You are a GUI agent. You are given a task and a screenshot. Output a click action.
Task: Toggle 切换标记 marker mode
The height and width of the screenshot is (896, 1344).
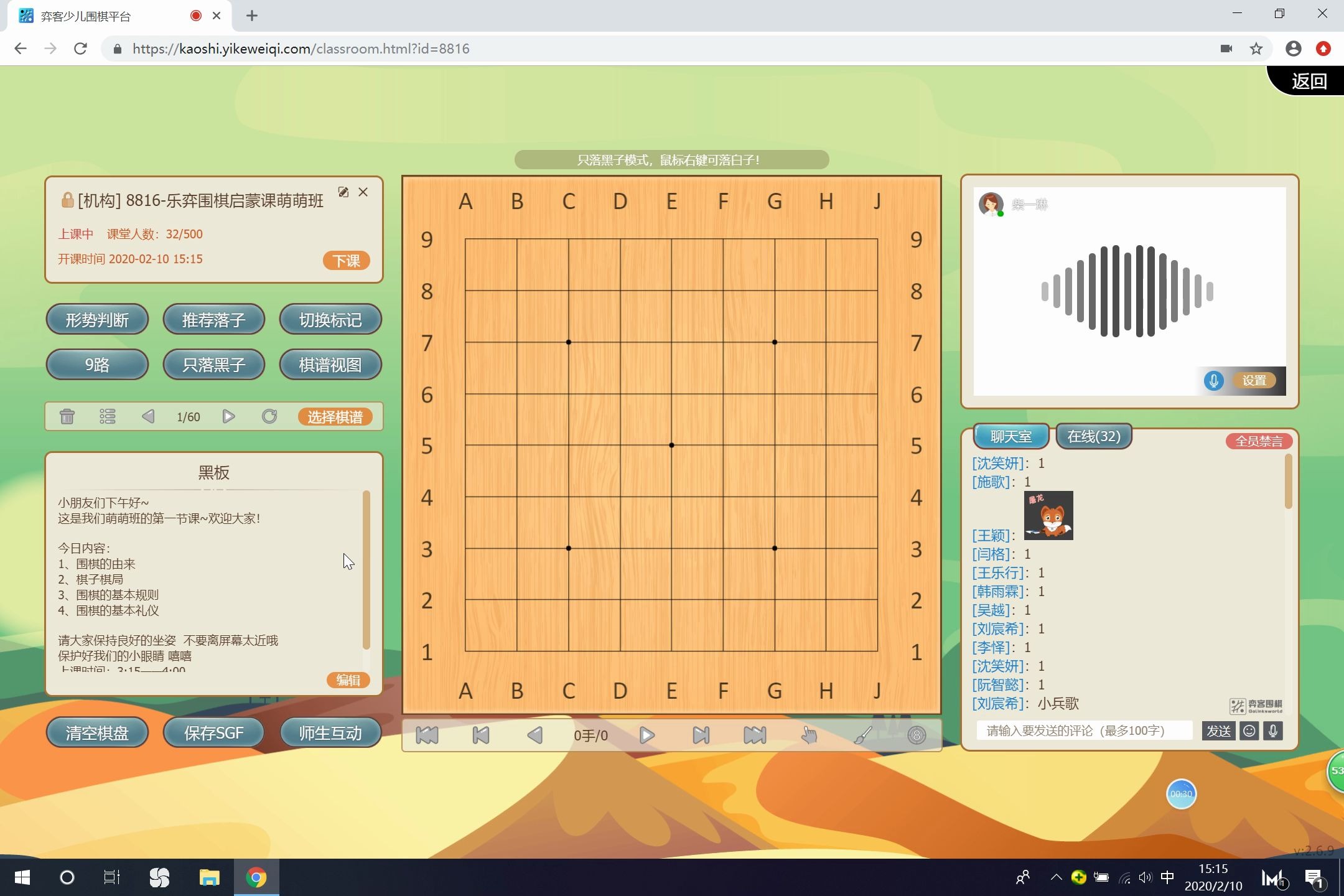tap(330, 320)
